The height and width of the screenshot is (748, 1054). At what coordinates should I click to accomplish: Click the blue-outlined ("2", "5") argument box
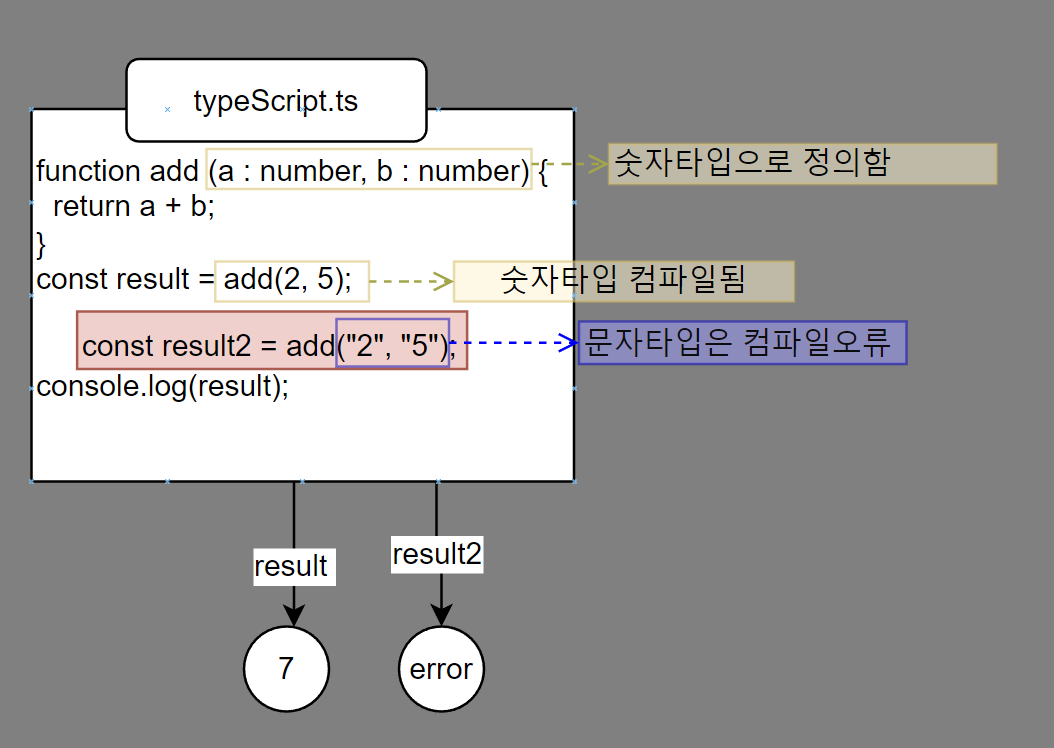tap(392, 343)
